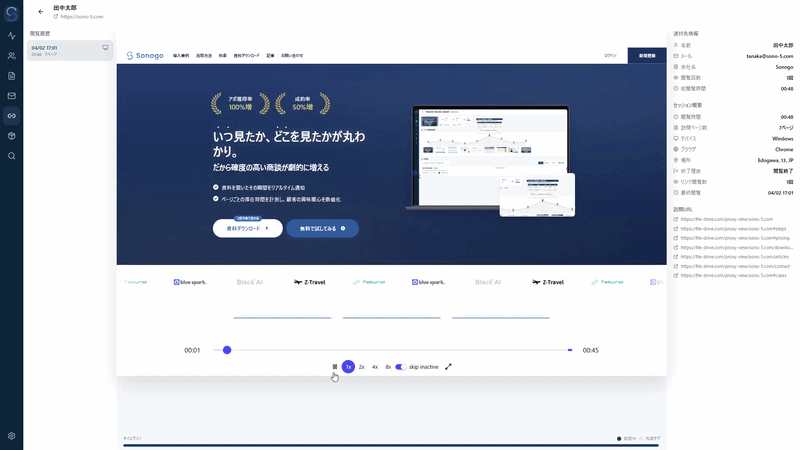Open the mail sidebar icon
This screenshot has width=800, height=450.
coord(11,95)
